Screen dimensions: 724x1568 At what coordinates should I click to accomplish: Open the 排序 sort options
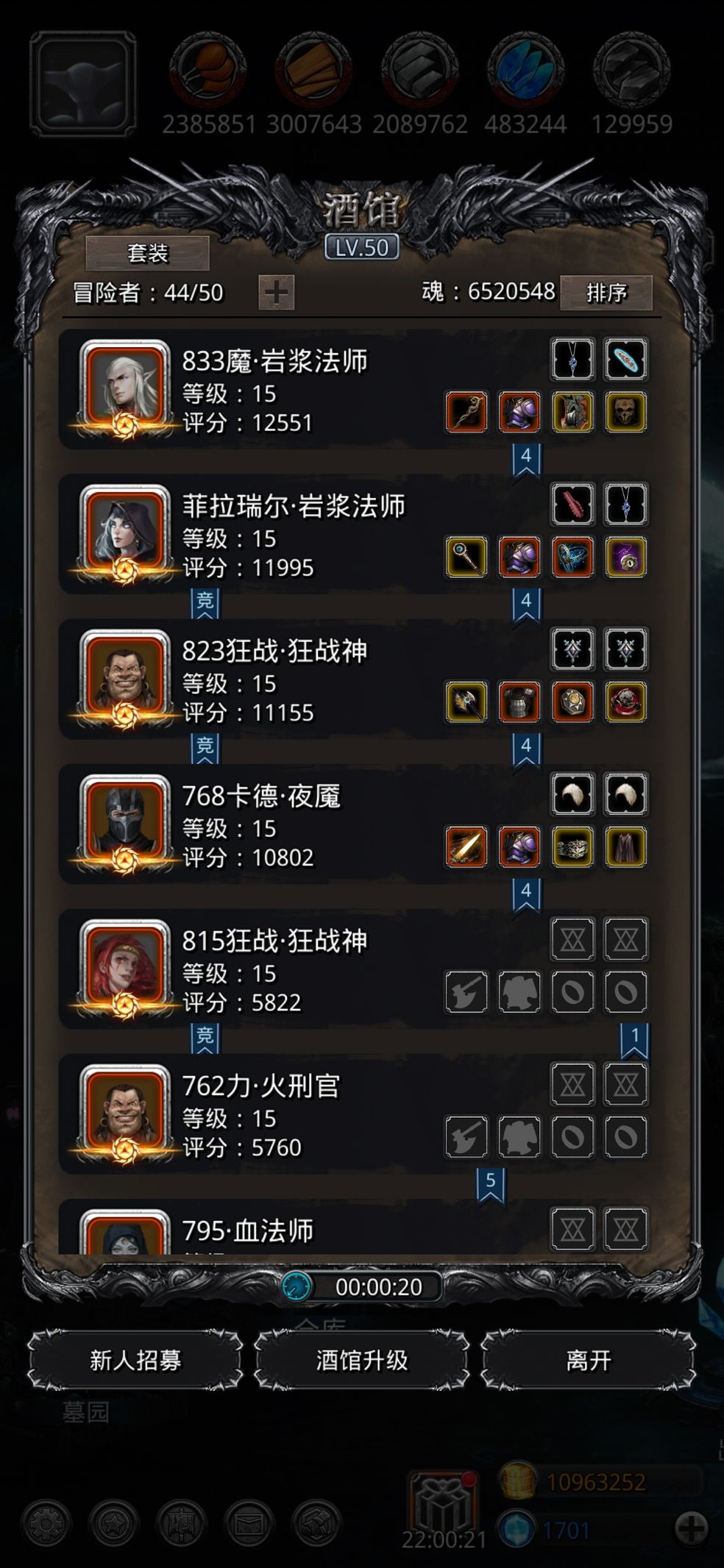click(606, 293)
